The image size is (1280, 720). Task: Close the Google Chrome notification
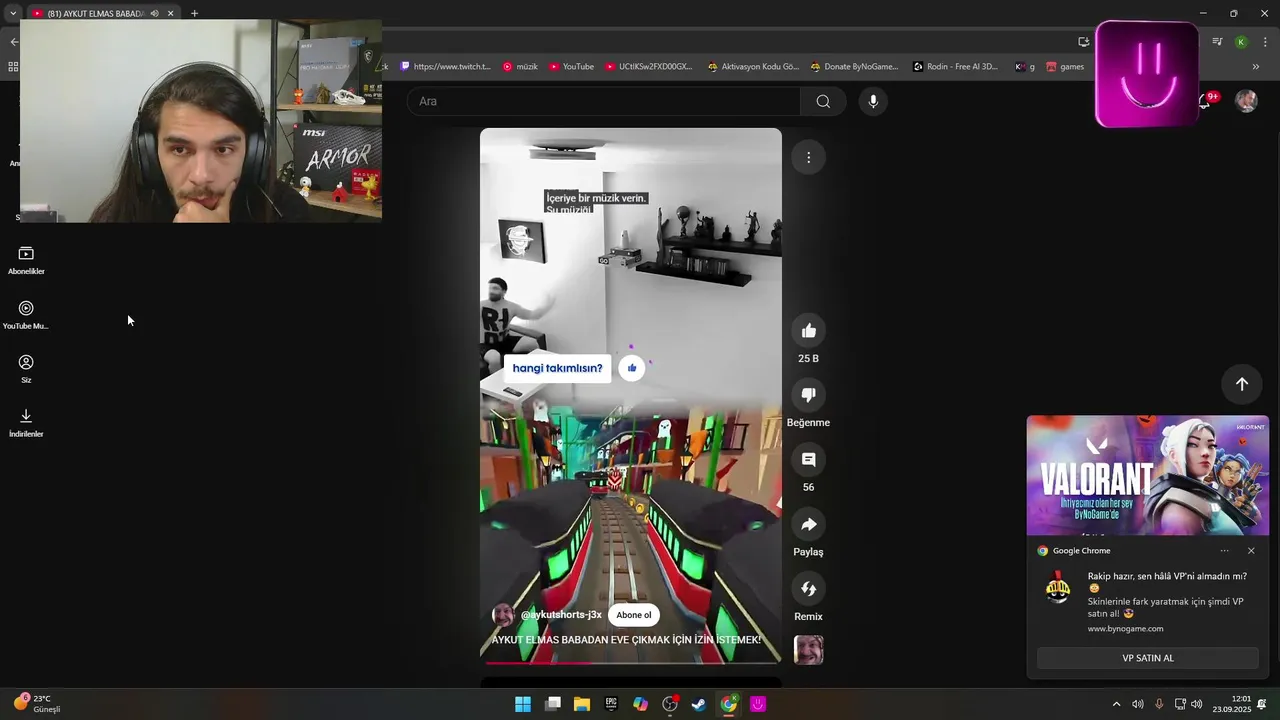pos(1251,550)
